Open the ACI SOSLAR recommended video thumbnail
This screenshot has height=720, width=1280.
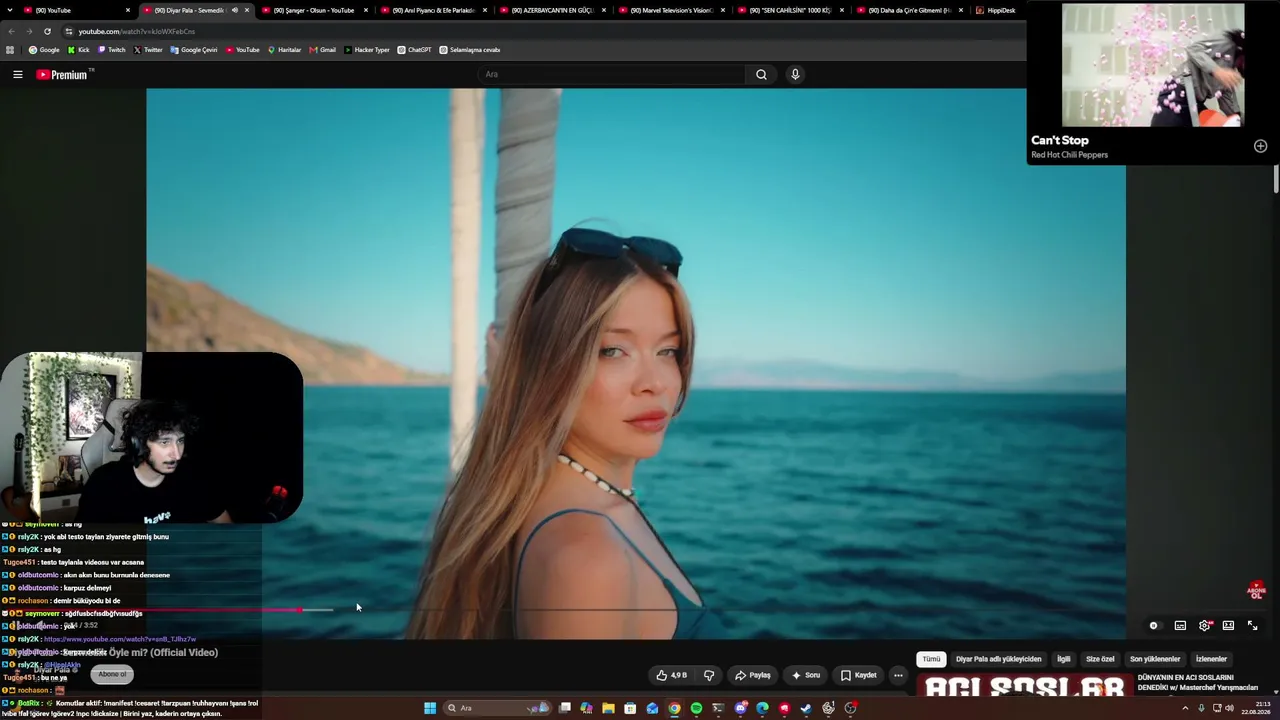(x=1025, y=686)
